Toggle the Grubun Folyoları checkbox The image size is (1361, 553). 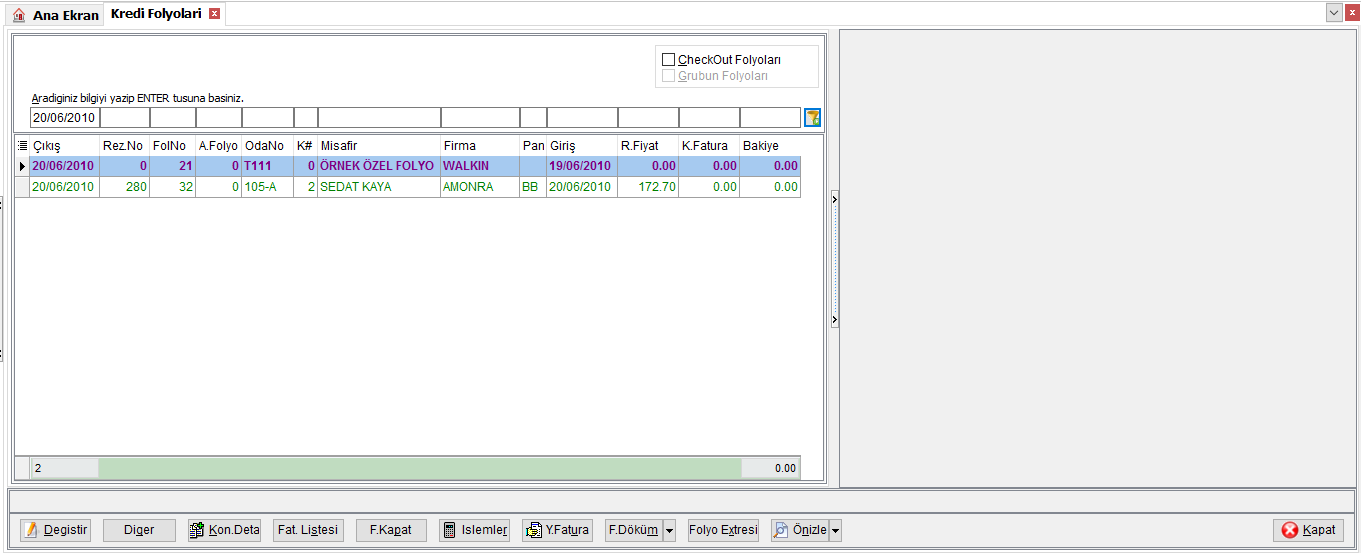(668, 76)
